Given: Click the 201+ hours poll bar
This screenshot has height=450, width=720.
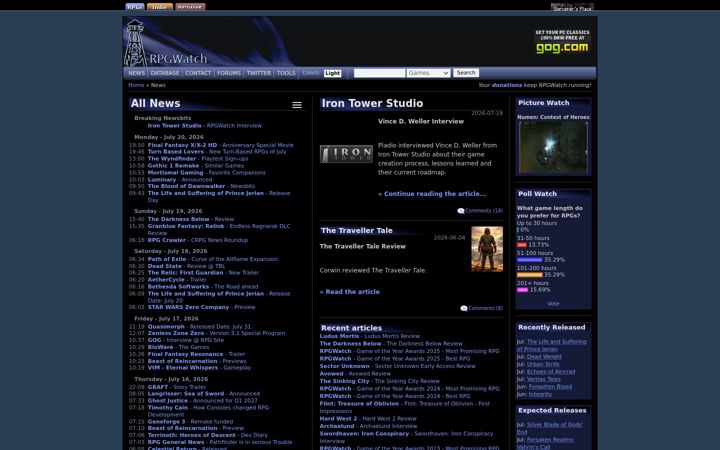Looking at the screenshot, I should [x=523, y=290].
